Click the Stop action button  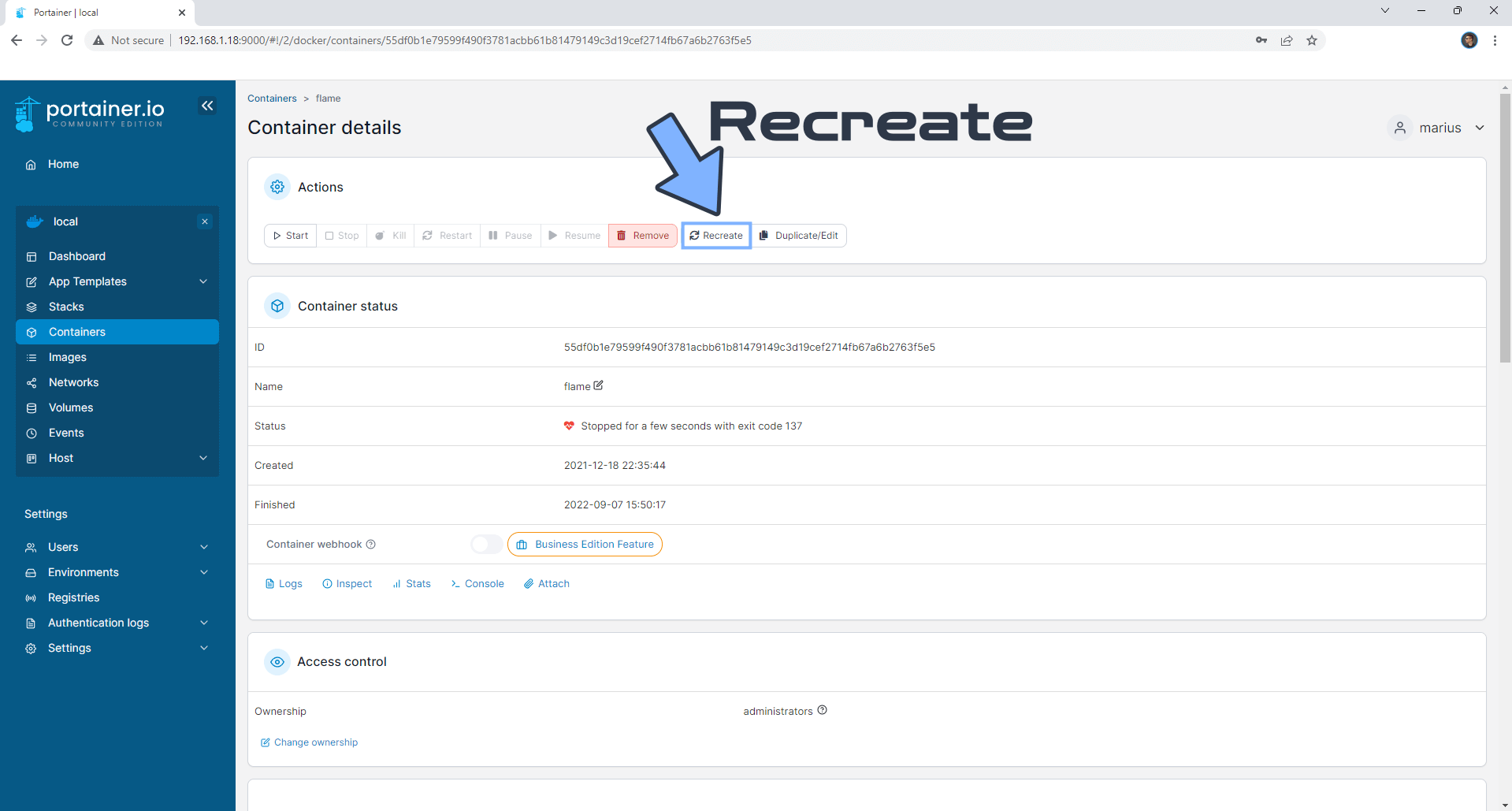click(x=342, y=236)
